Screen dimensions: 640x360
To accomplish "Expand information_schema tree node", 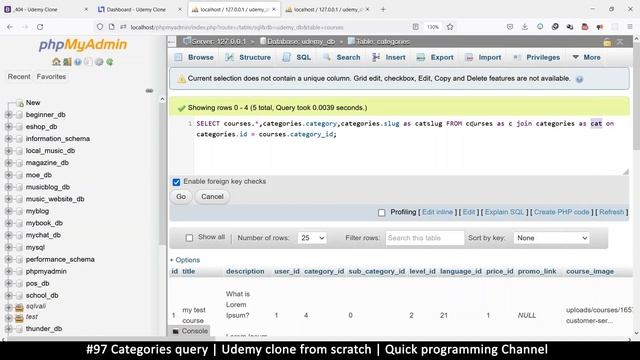I will (9, 139).
